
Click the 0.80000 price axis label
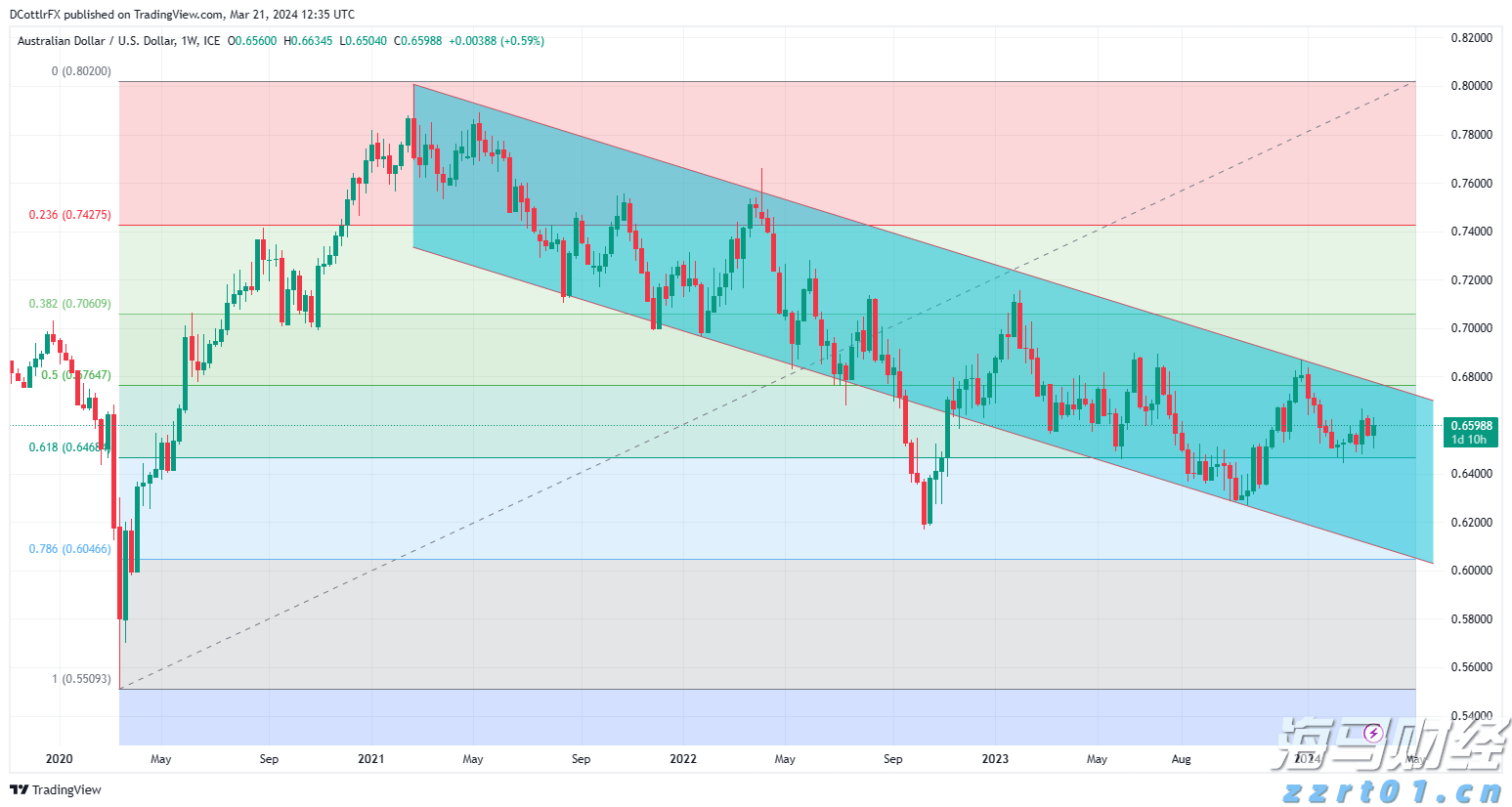1471,86
